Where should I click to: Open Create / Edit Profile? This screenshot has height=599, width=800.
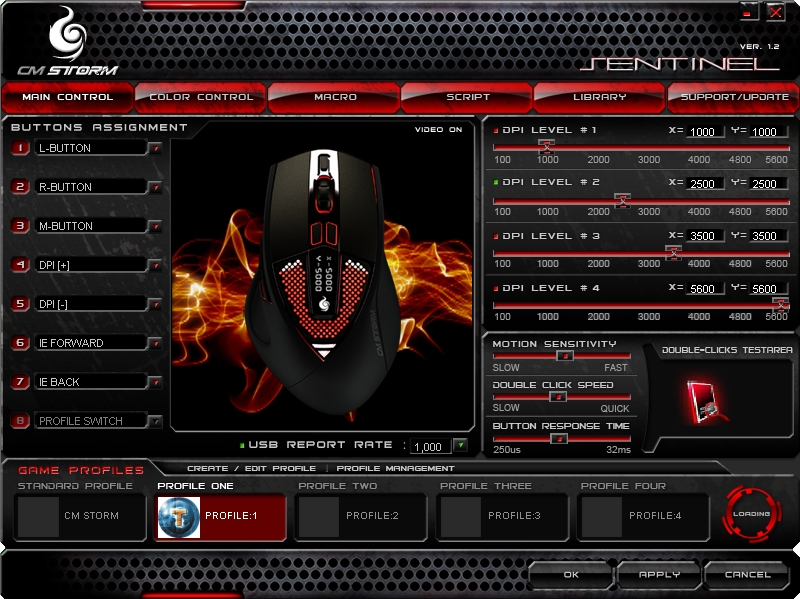[x=252, y=468]
